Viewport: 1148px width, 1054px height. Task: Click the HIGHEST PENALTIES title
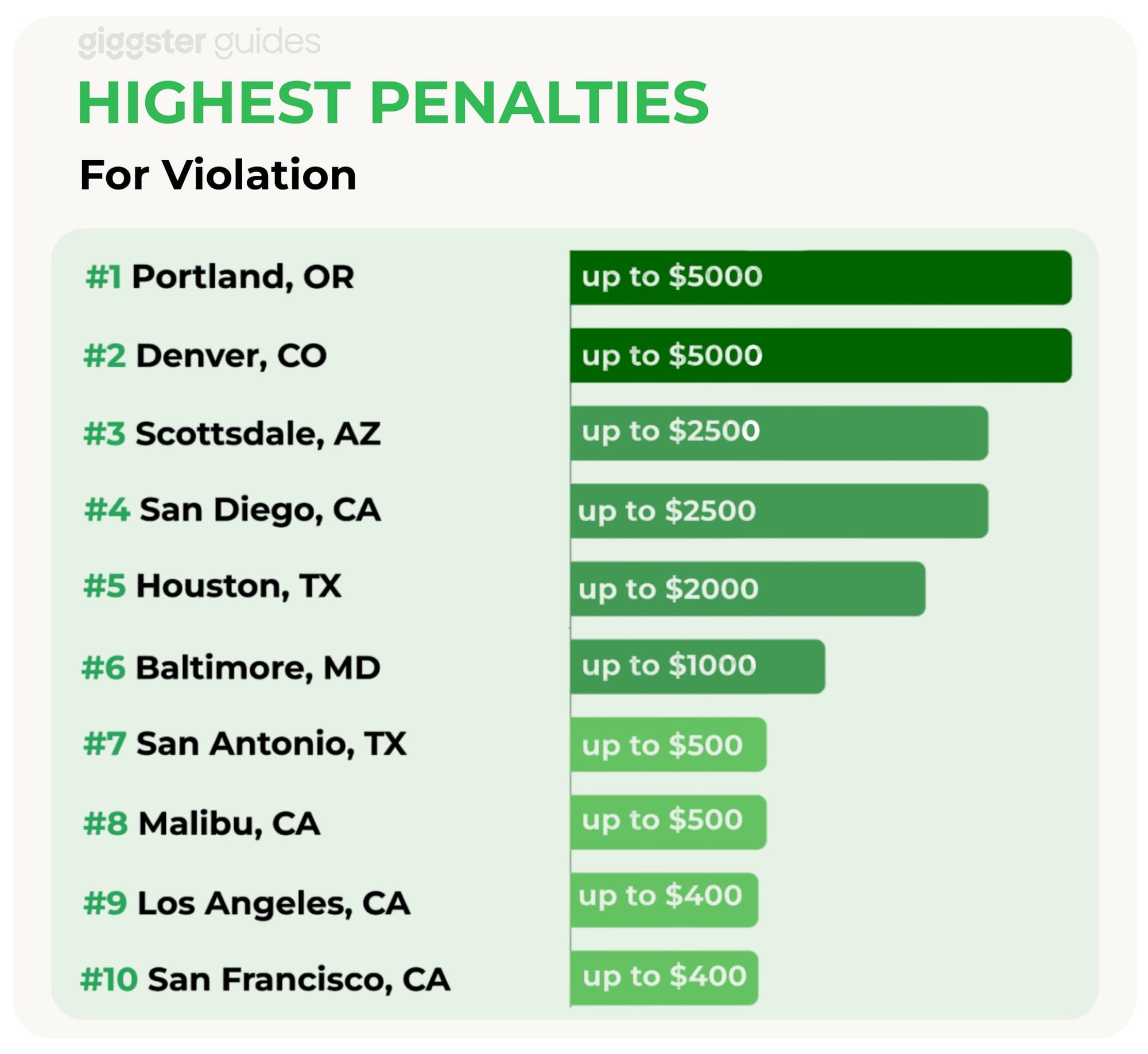(394, 103)
